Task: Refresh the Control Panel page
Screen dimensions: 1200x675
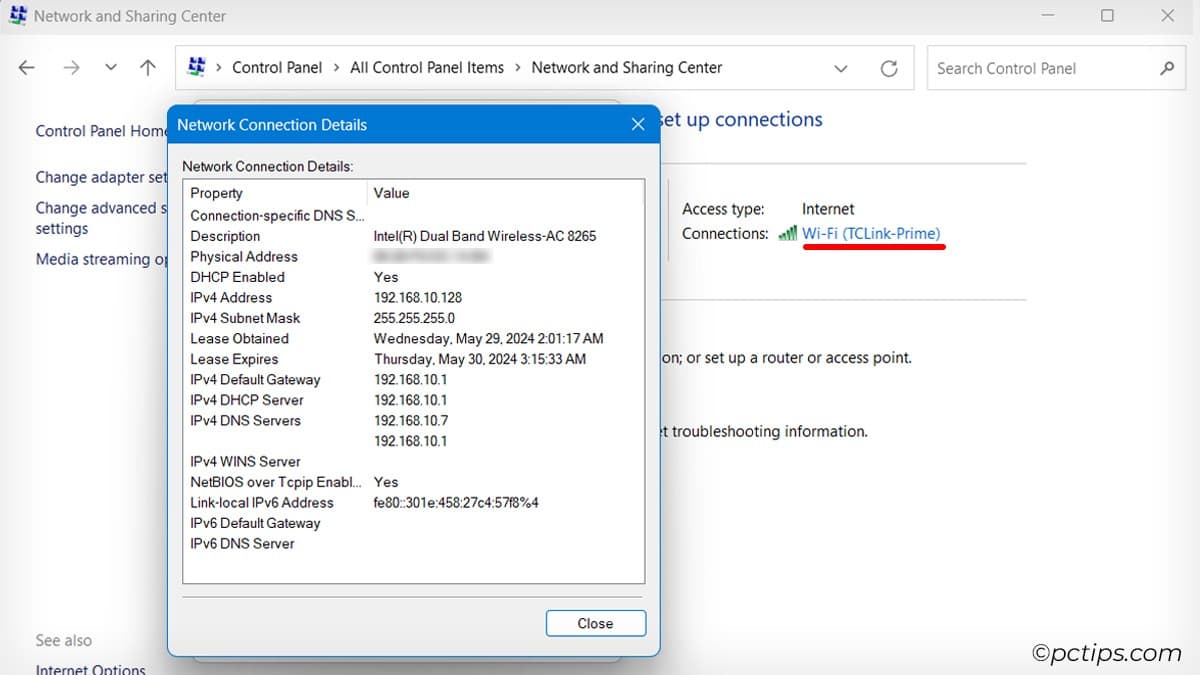Action: point(889,67)
